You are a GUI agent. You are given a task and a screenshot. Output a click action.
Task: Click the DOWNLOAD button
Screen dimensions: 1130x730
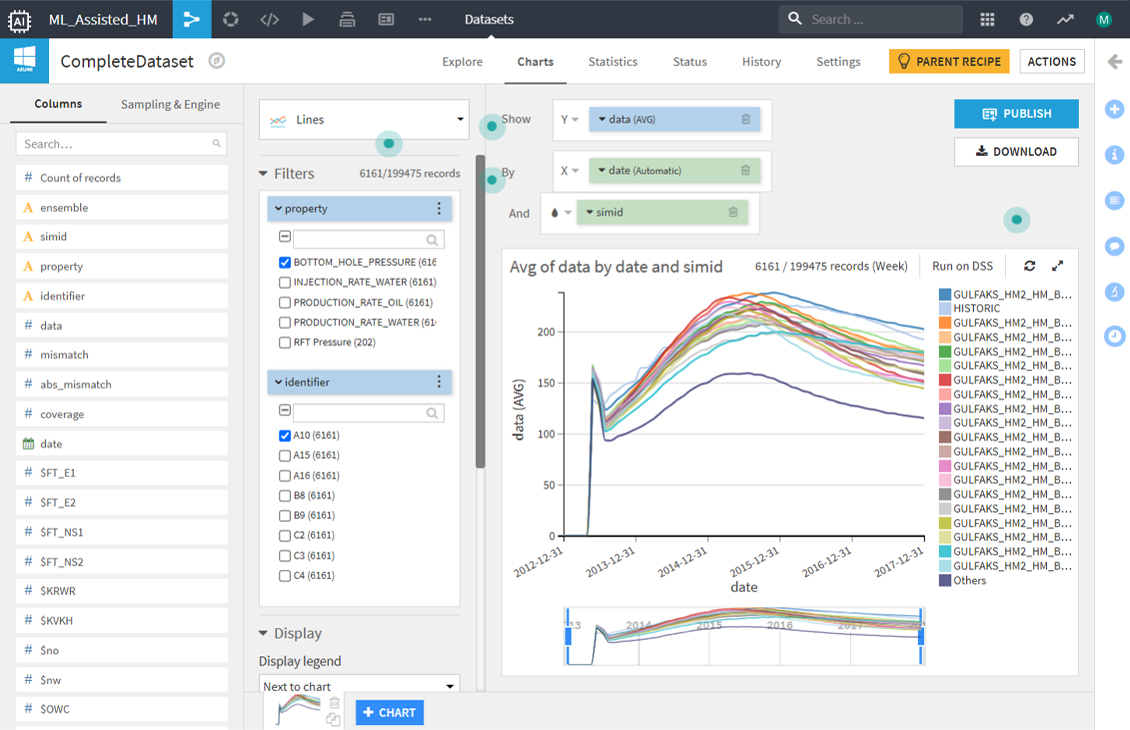1016,152
